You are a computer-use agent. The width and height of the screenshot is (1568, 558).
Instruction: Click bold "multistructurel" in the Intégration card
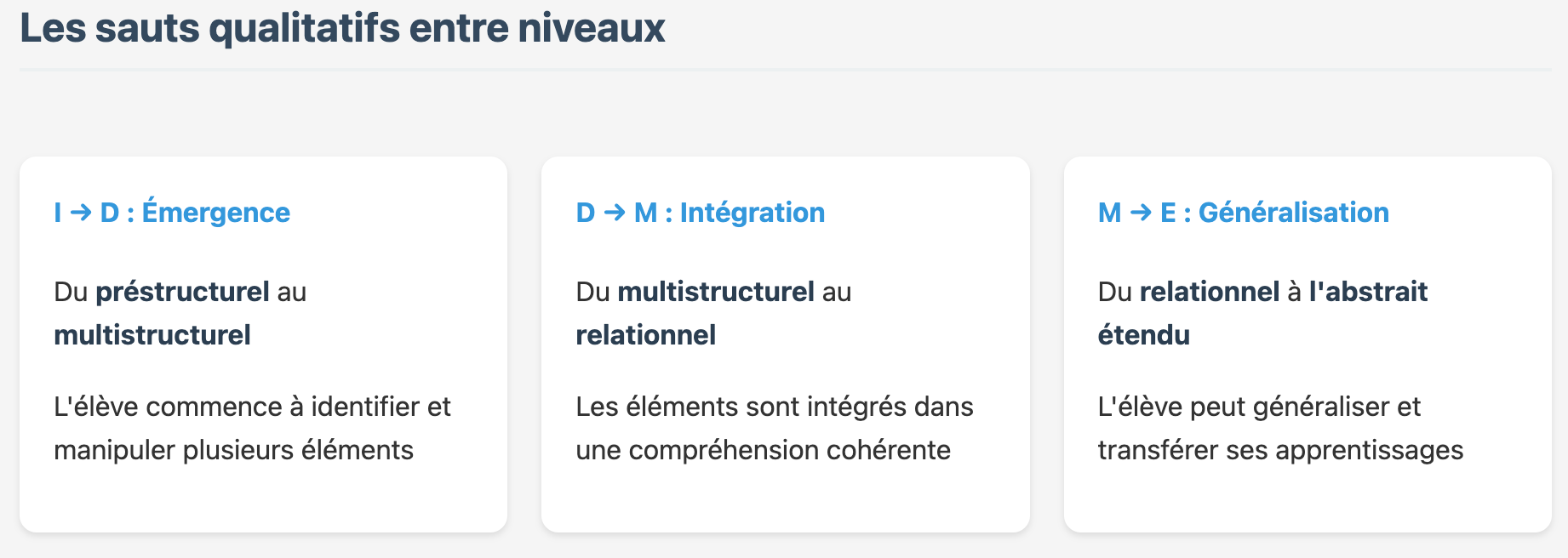pos(716,292)
